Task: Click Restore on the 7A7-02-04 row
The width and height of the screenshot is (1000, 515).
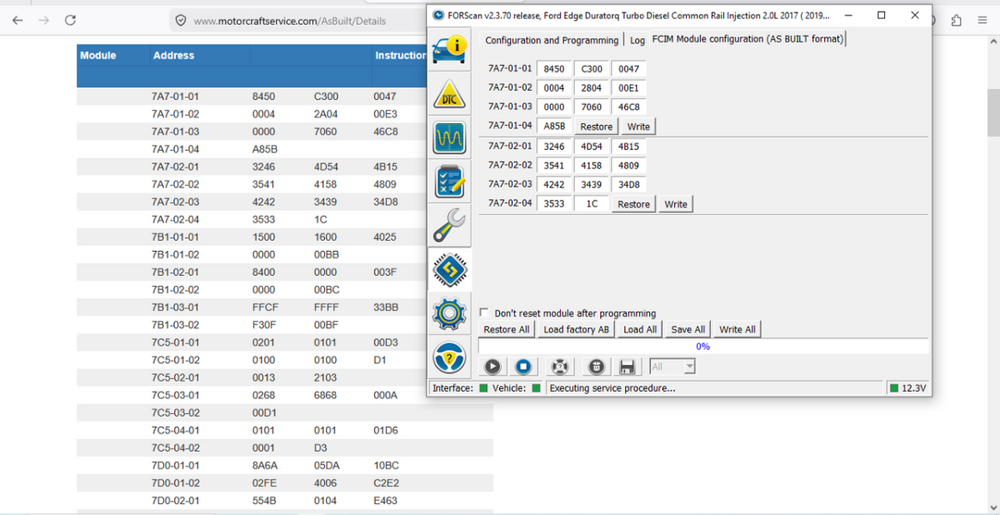Action: (x=634, y=204)
